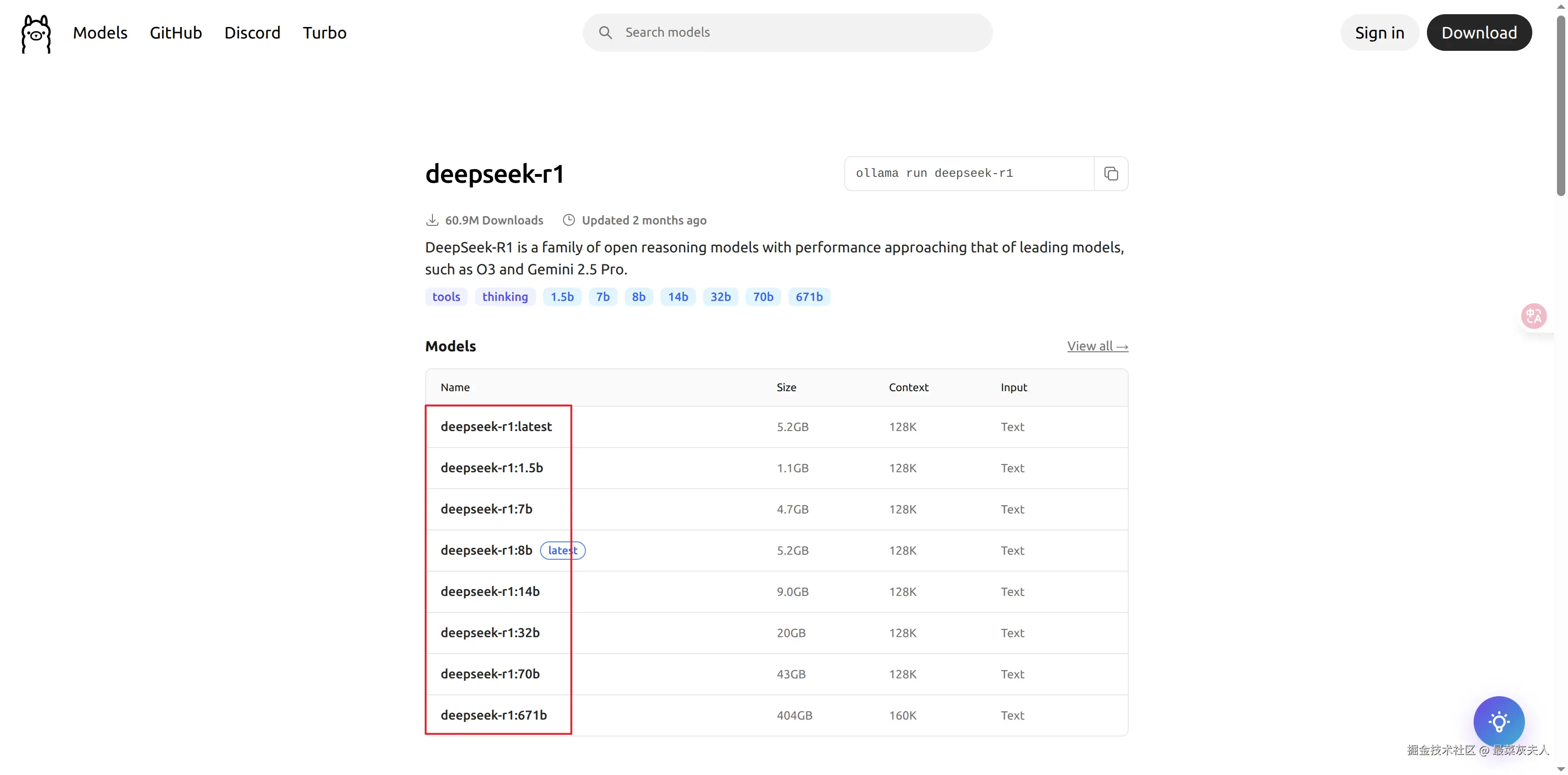Open the Turbo page
The image size is (1568, 775).
click(x=324, y=33)
